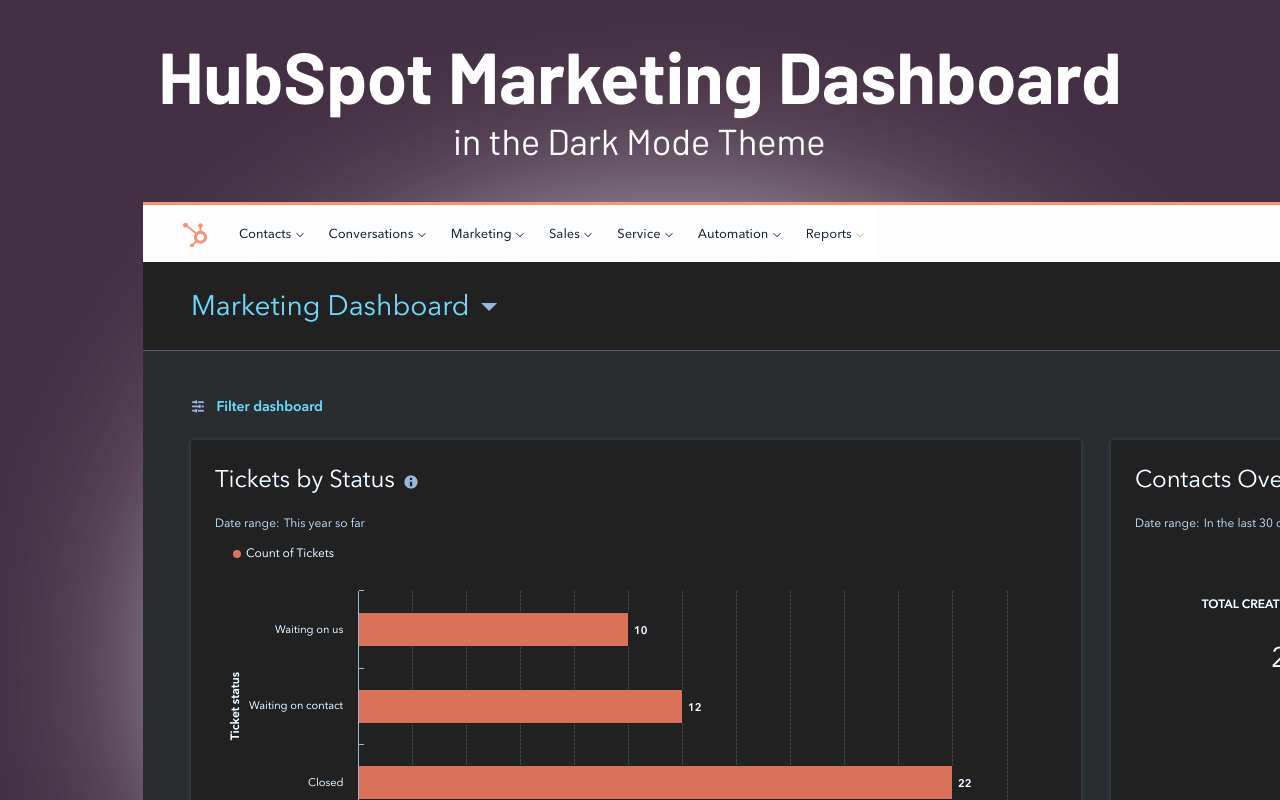Click the Contacts chevron arrow
1280x800 pixels.
coord(300,235)
